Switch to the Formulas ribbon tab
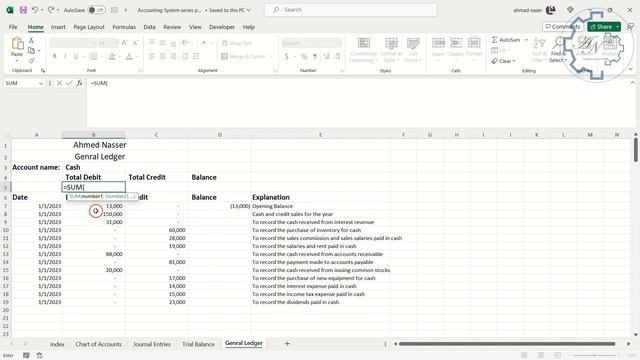Screen dimensions: 640x360 pyautogui.click(x=124, y=27)
